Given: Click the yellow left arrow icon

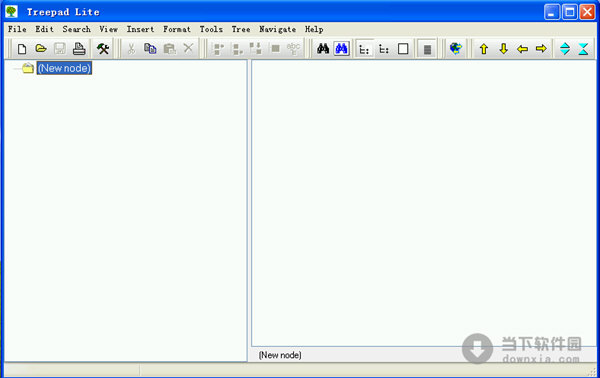Looking at the screenshot, I should [x=522, y=49].
